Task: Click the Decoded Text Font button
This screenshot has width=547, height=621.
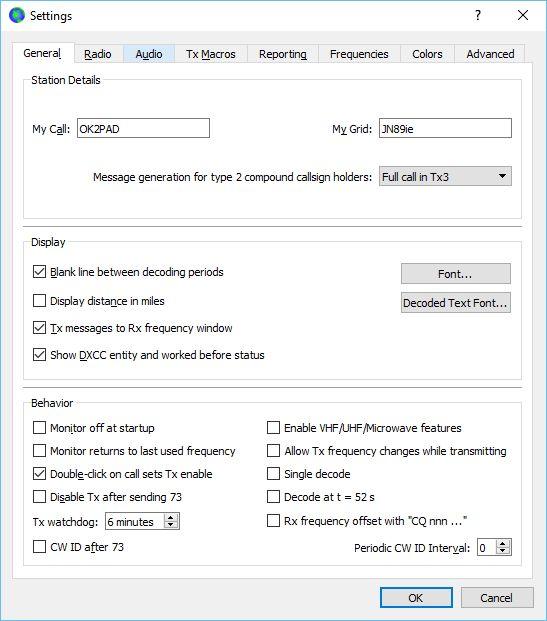Action: [x=456, y=303]
